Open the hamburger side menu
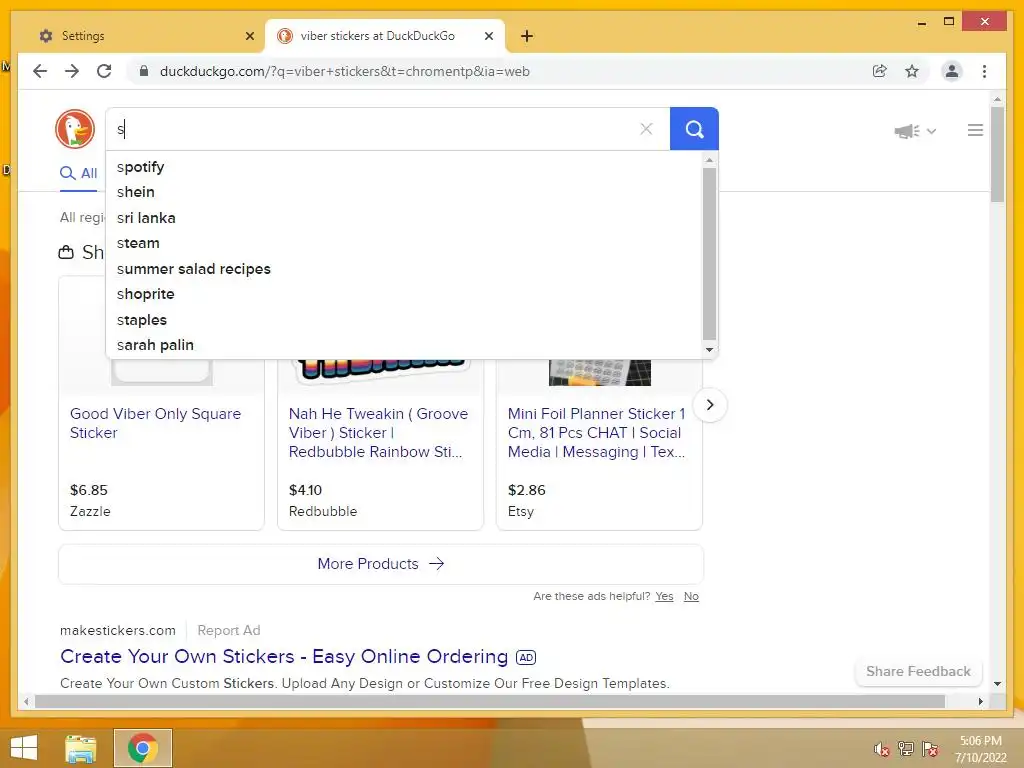The height and width of the screenshot is (768, 1024). (x=975, y=130)
